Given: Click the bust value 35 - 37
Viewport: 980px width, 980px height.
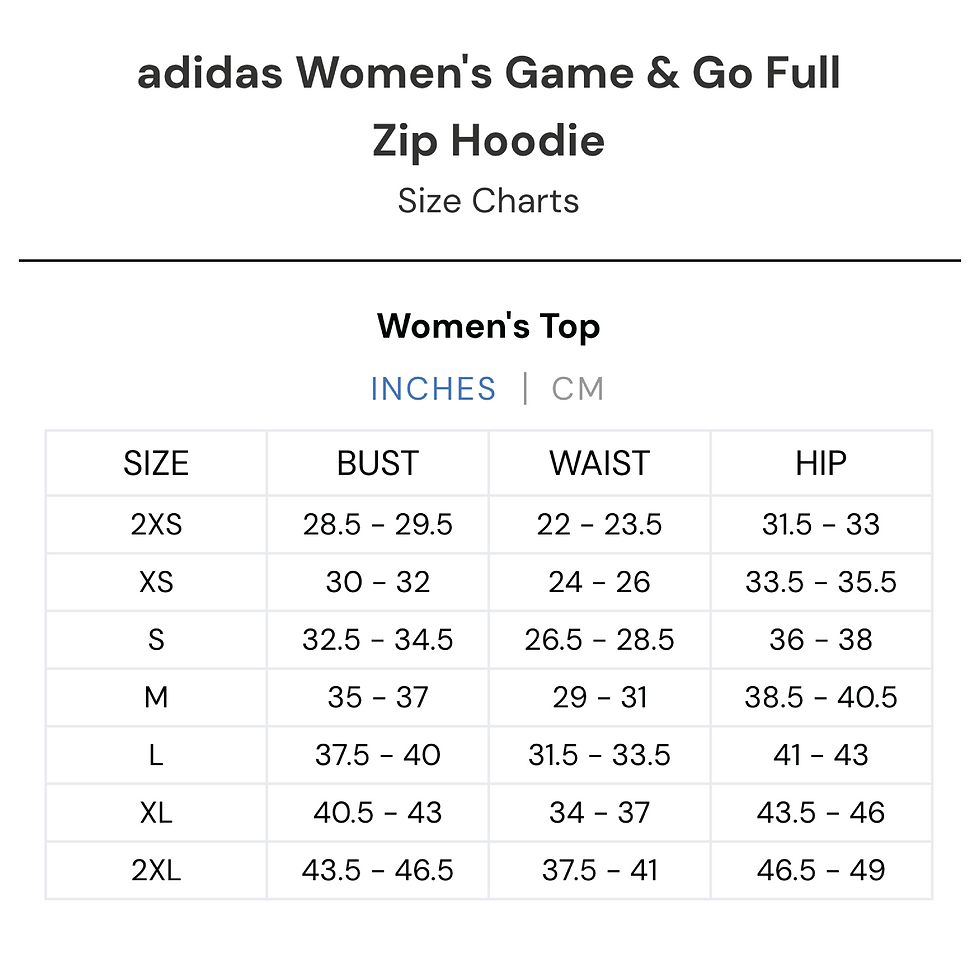Looking at the screenshot, I should point(378,697).
